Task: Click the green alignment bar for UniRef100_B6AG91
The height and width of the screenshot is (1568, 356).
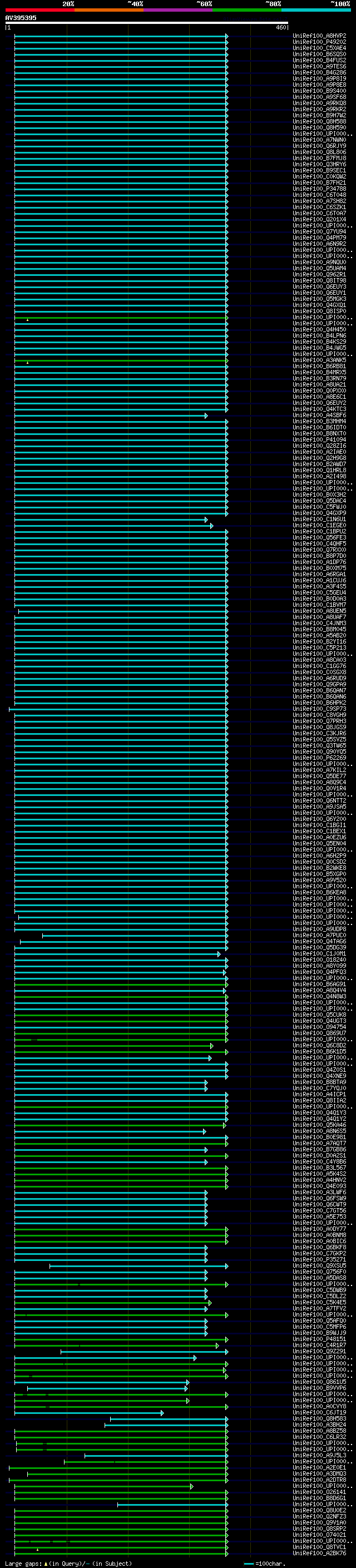Action: pyautogui.click(x=121, y=985)
